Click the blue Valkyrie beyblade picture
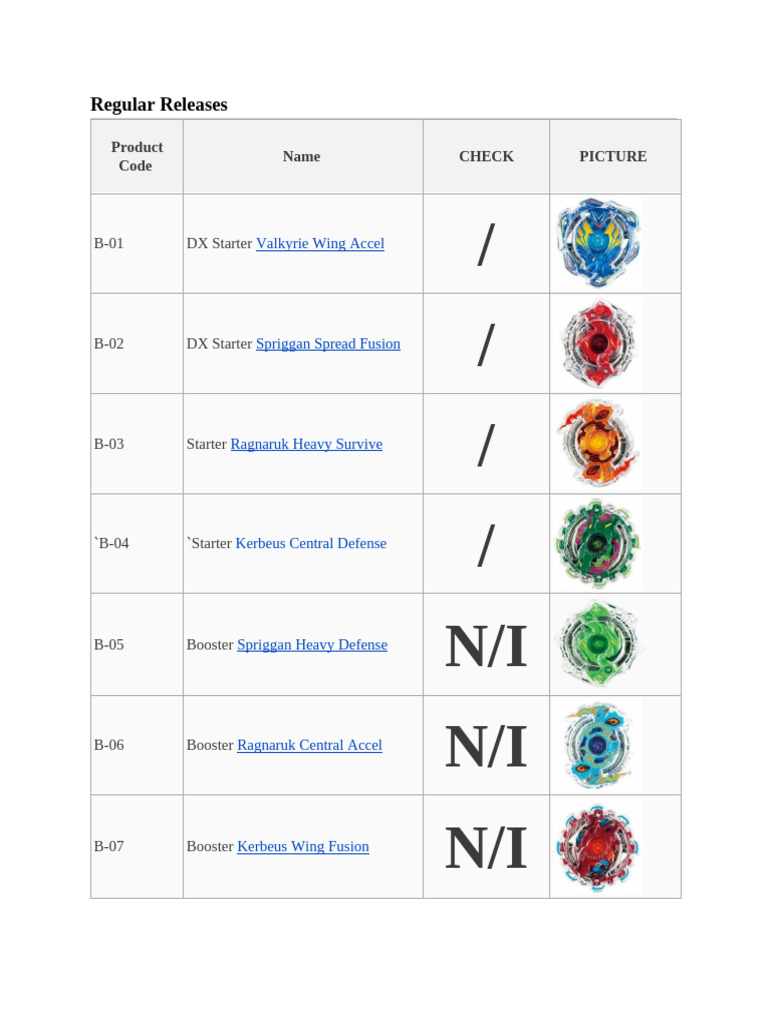This screenshot has width=768, height=1024. tap(598, 243)
